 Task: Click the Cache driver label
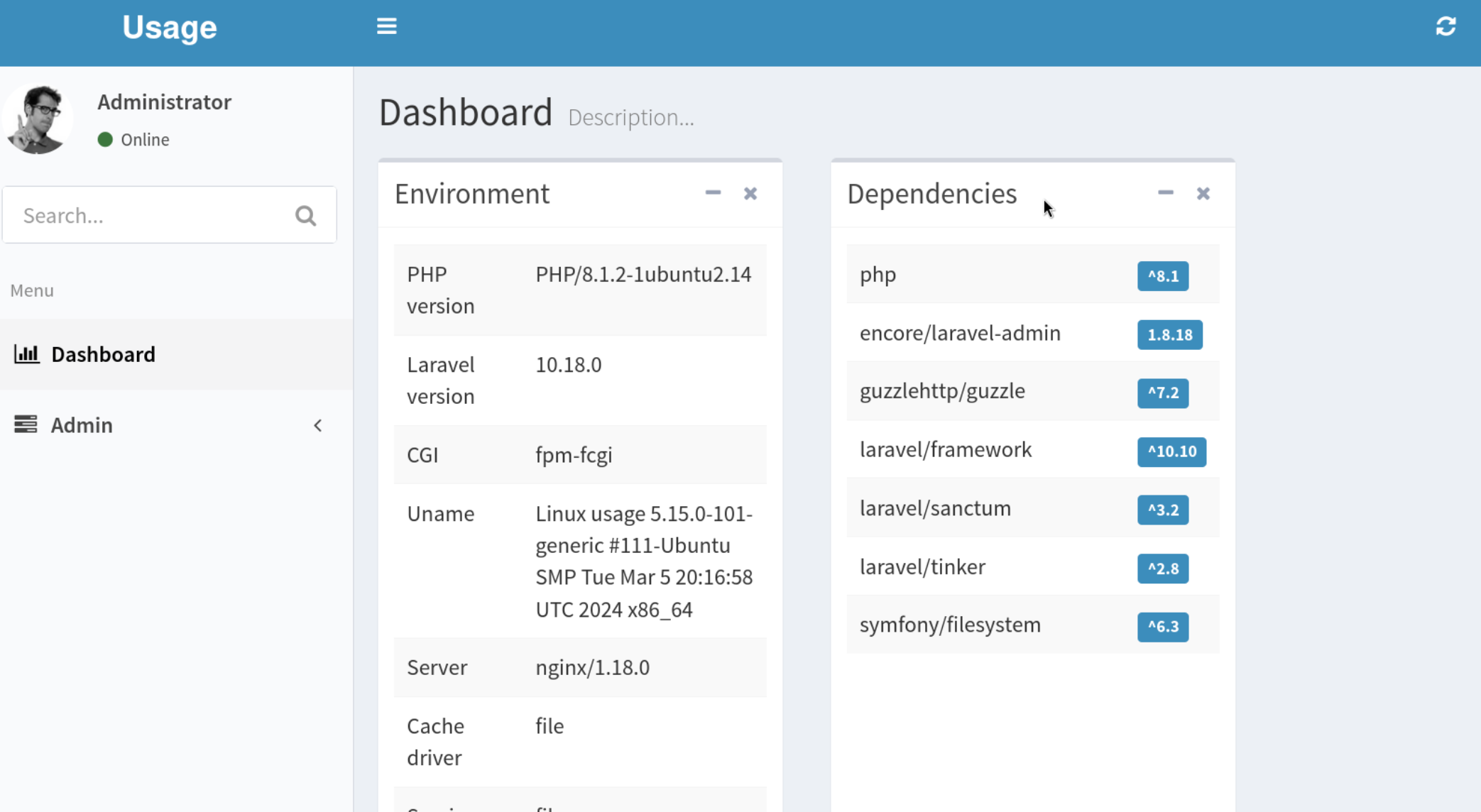435,742
